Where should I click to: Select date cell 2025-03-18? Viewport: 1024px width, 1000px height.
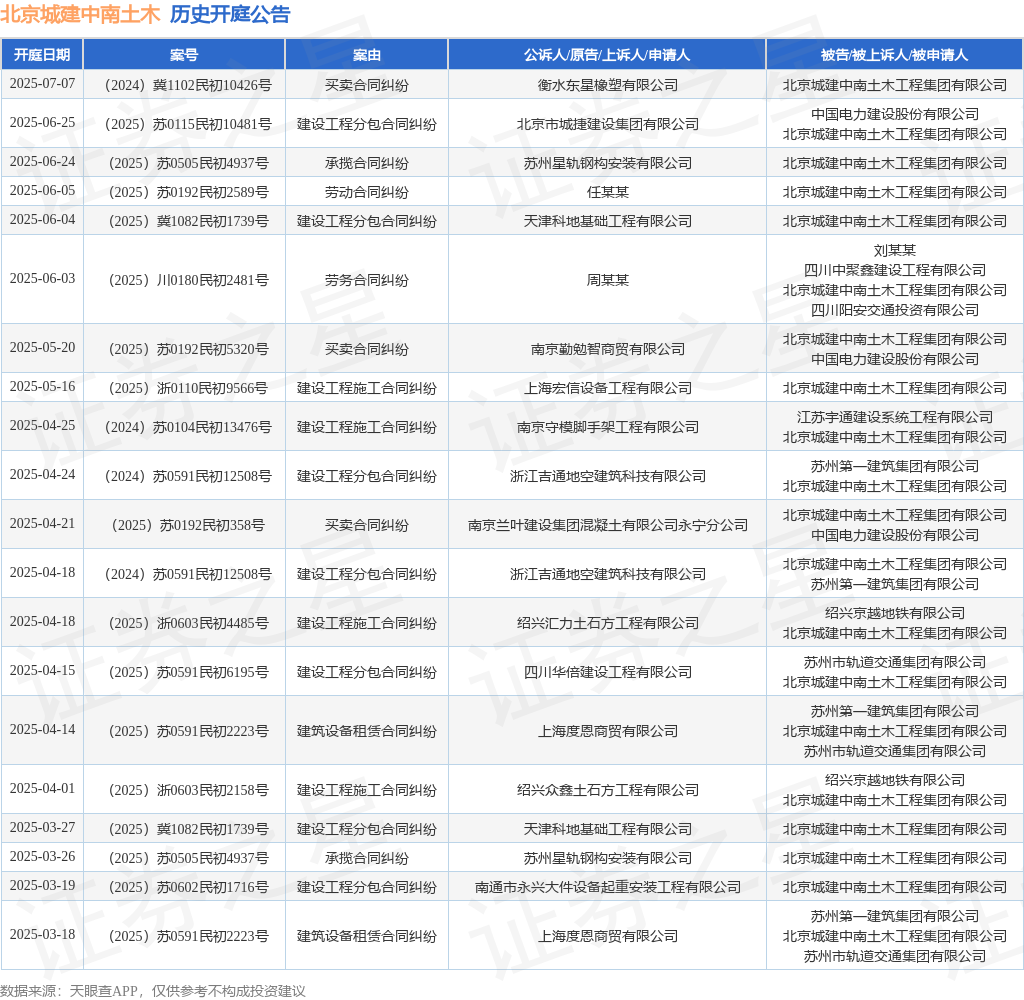click(42, 935)
